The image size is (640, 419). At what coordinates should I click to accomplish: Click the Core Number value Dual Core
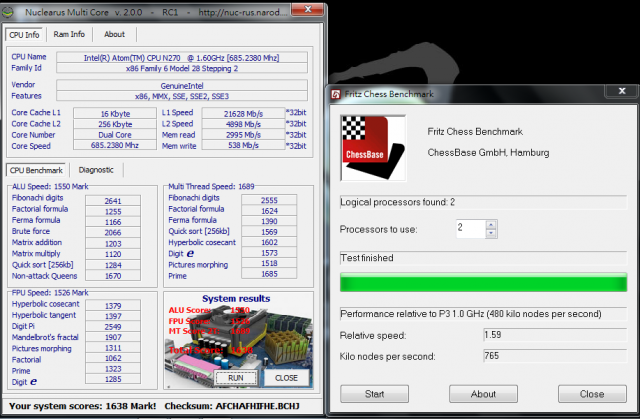pos(115,135)
